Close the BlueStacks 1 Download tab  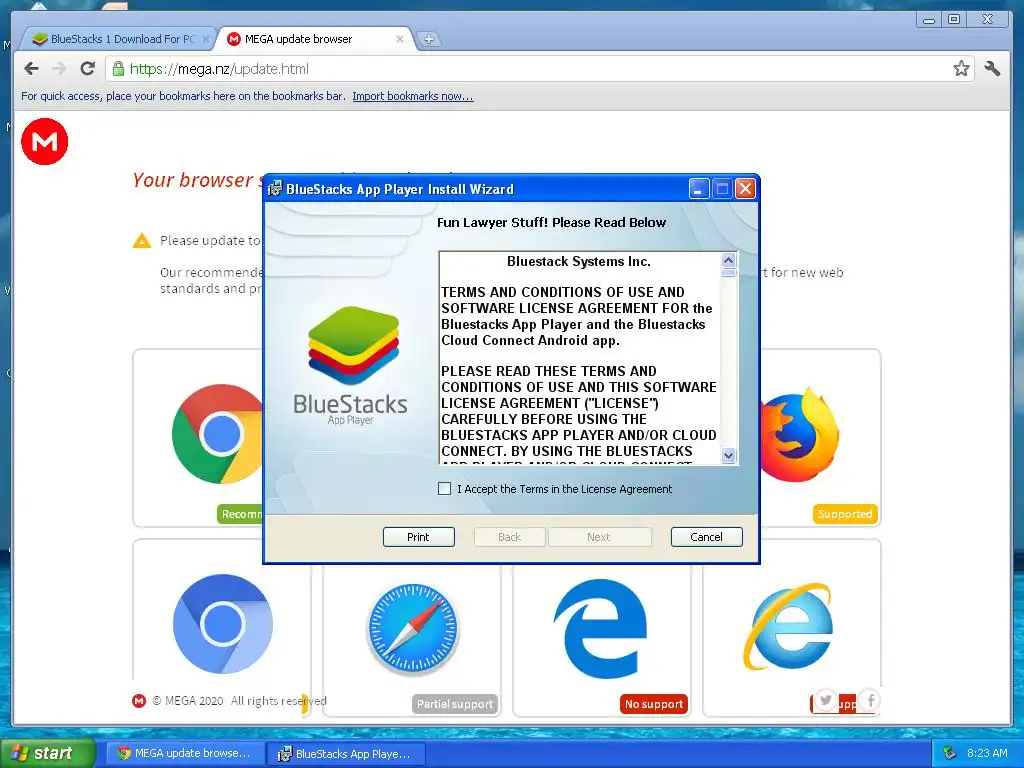206,39
